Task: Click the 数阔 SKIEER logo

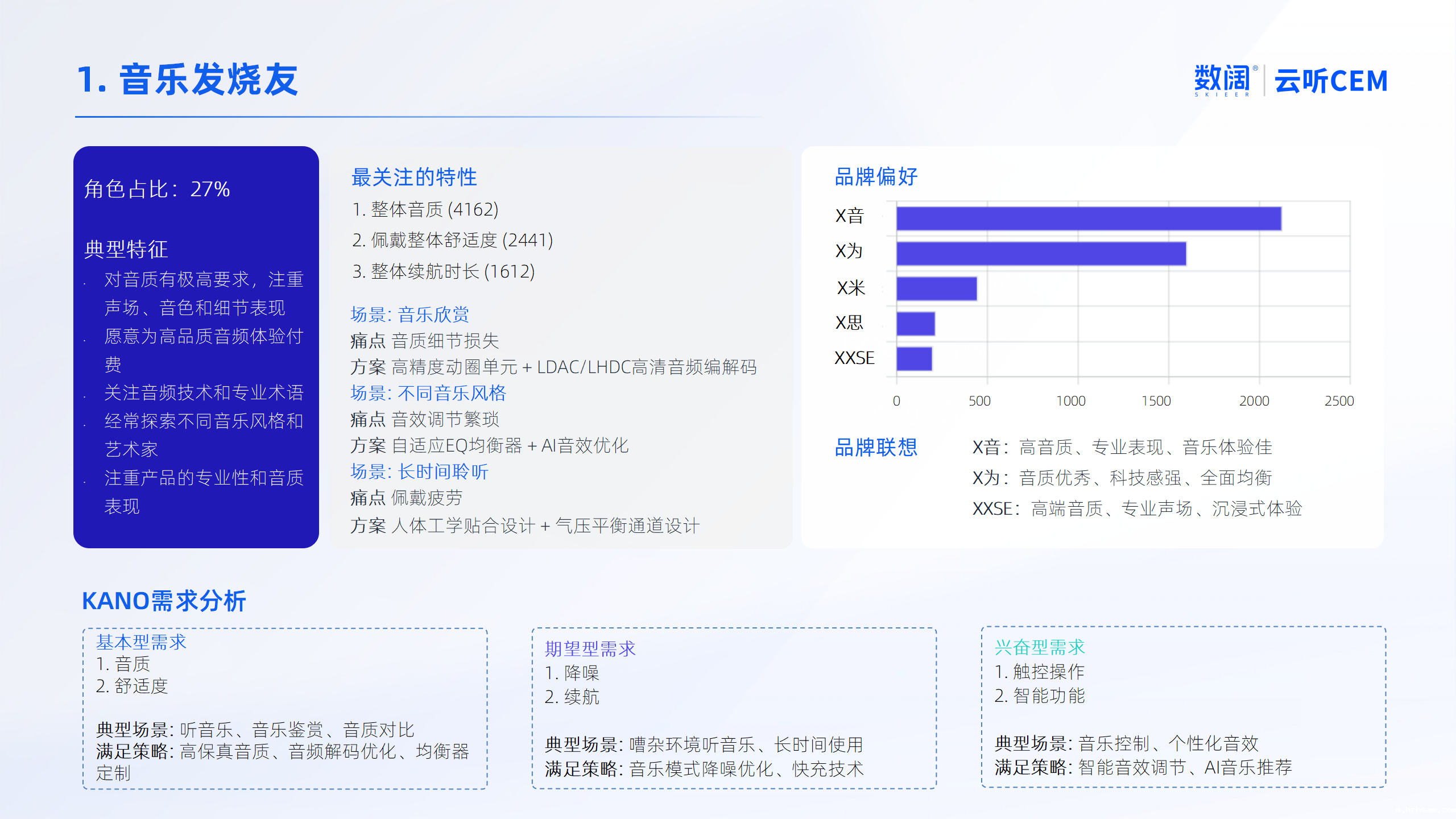Action: click(x=1224, y=80)
